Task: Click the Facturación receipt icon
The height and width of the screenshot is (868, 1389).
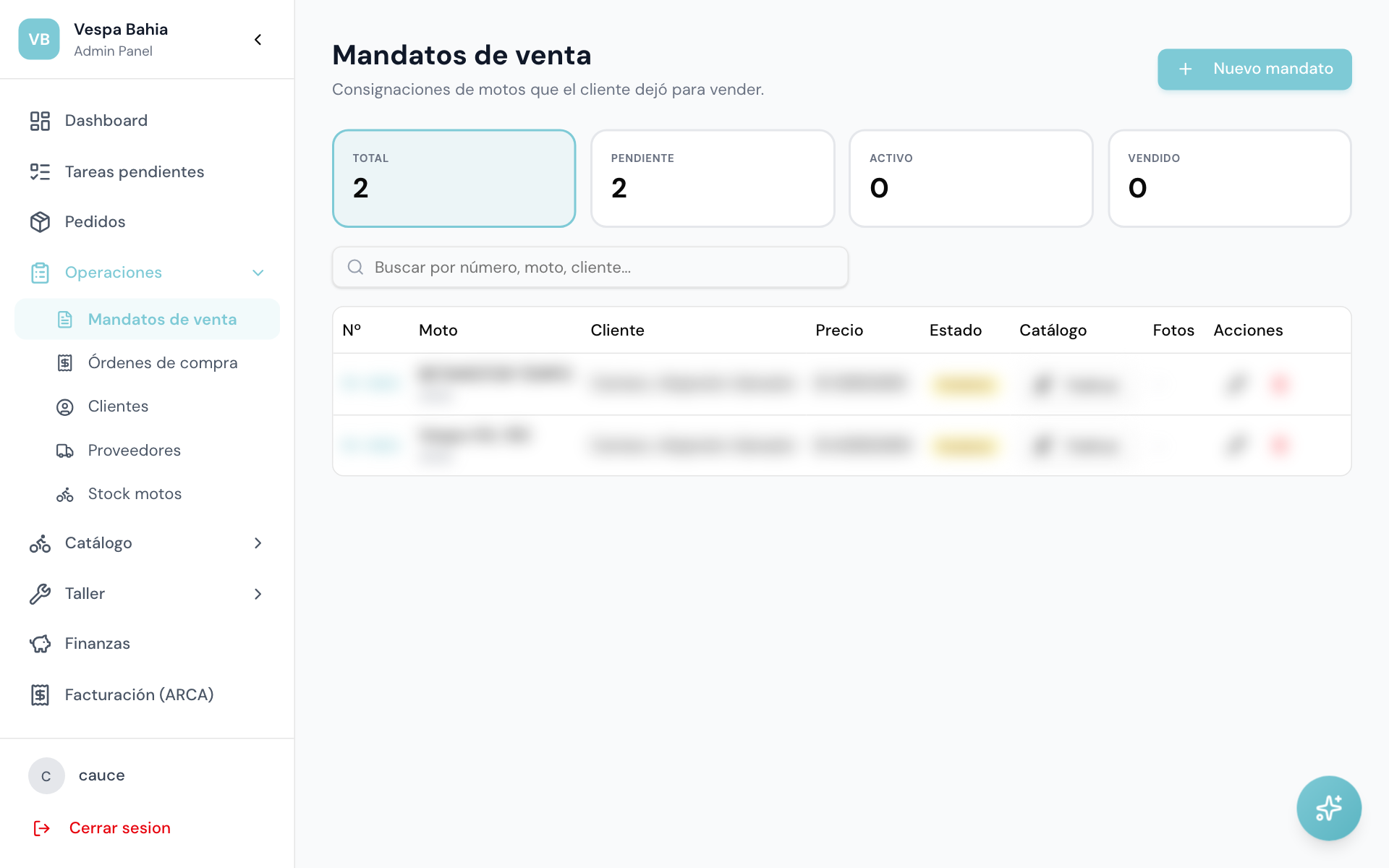Action: pos(40,695)
